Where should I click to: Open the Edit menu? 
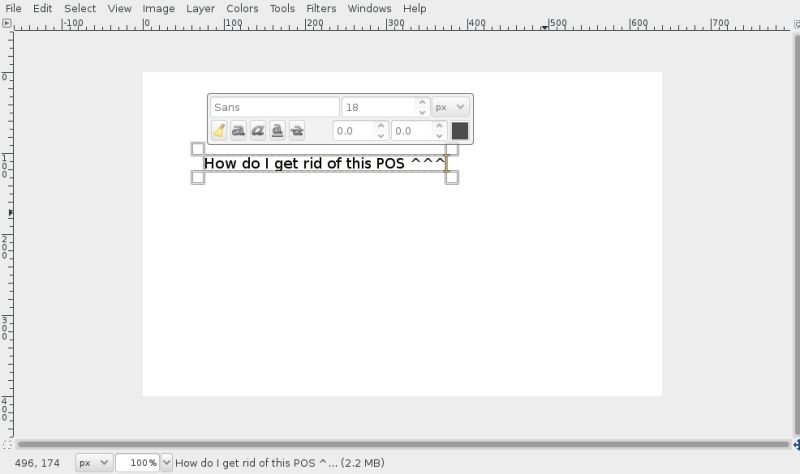(x=42, y=8)
